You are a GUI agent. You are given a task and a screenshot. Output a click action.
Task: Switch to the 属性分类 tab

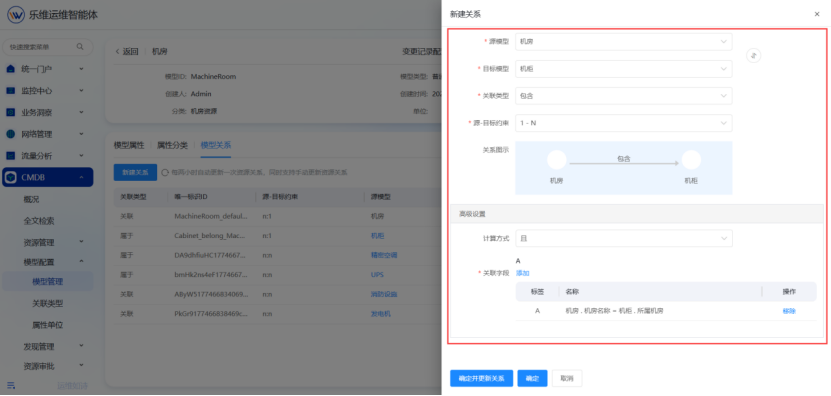click(172, 145)
